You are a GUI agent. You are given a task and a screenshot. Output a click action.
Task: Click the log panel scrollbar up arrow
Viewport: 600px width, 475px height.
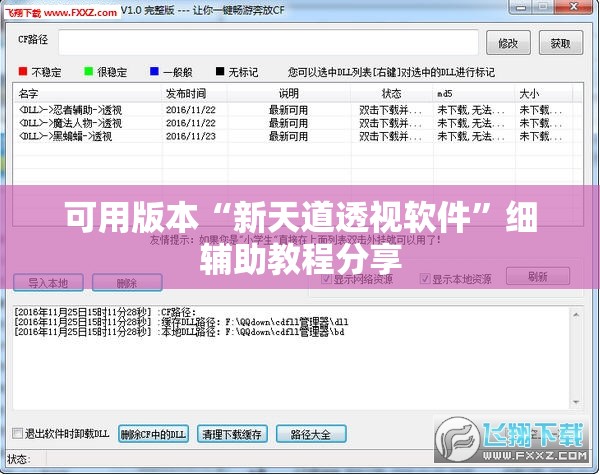point(577,315)
